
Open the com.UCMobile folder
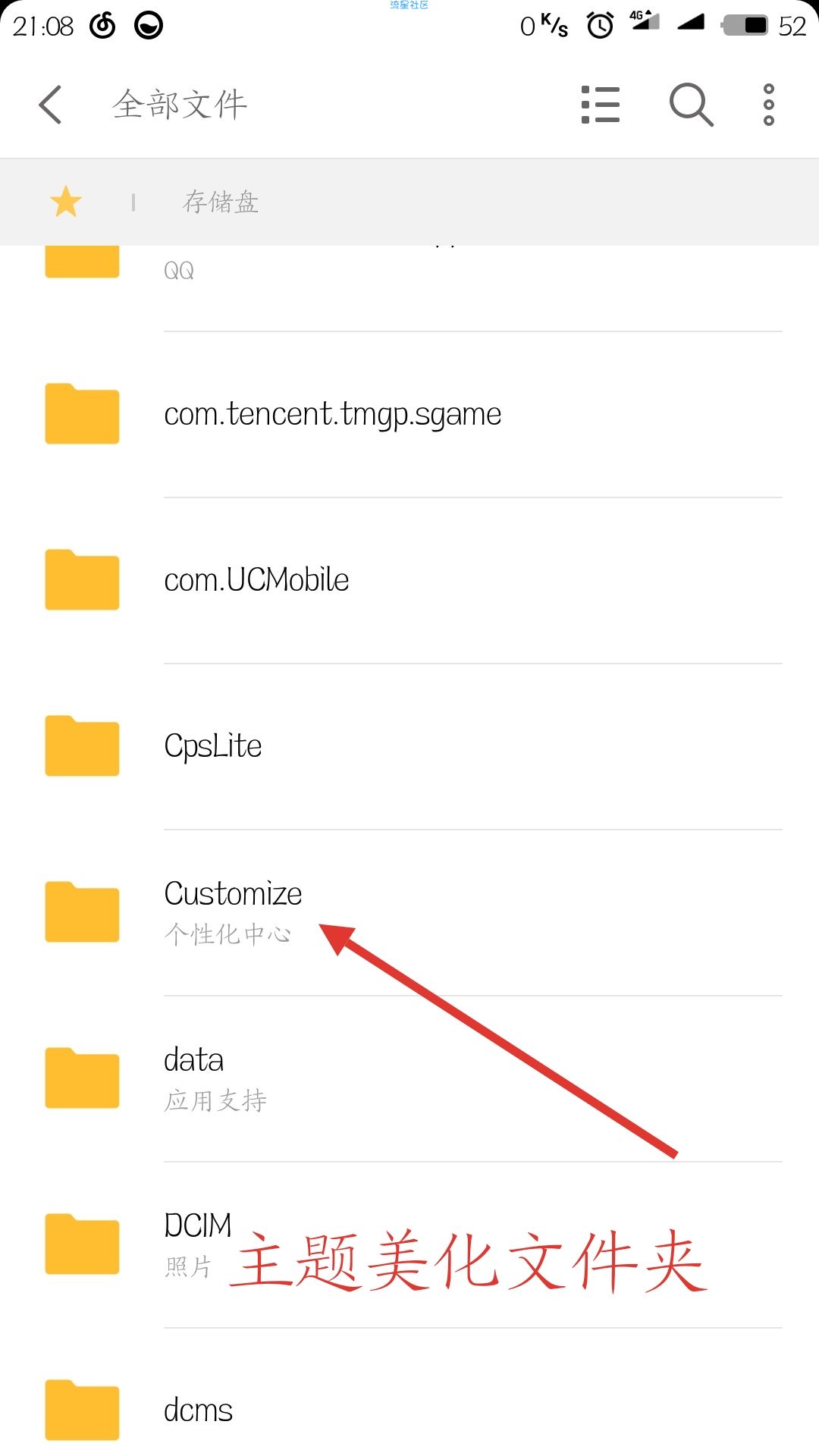click(409, 581)
